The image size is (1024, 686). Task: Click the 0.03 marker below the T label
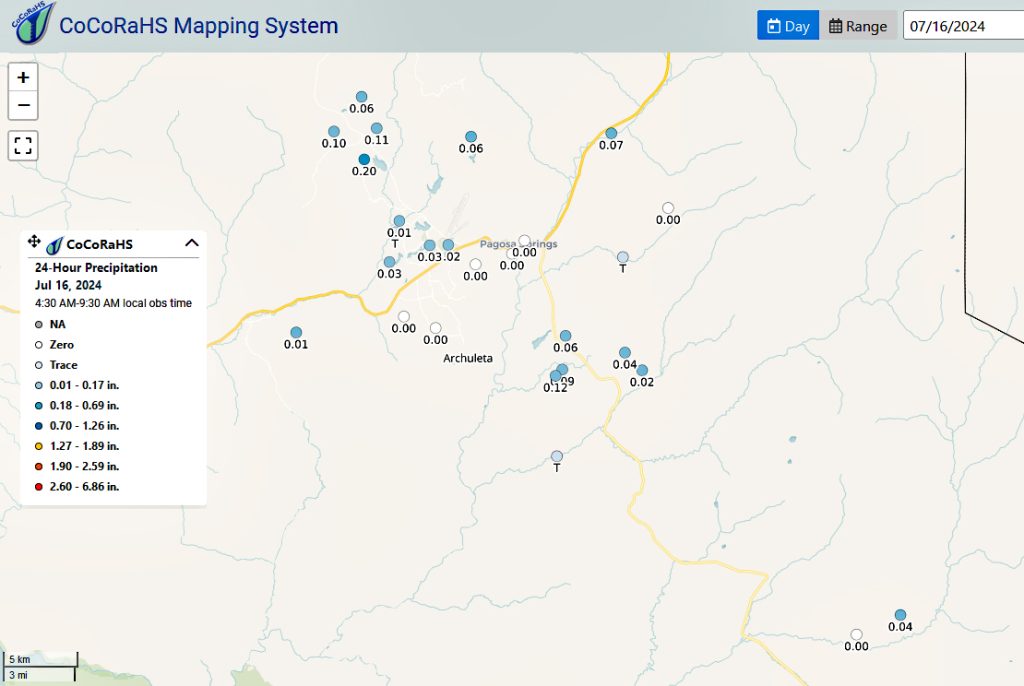[x=390, y=262]
